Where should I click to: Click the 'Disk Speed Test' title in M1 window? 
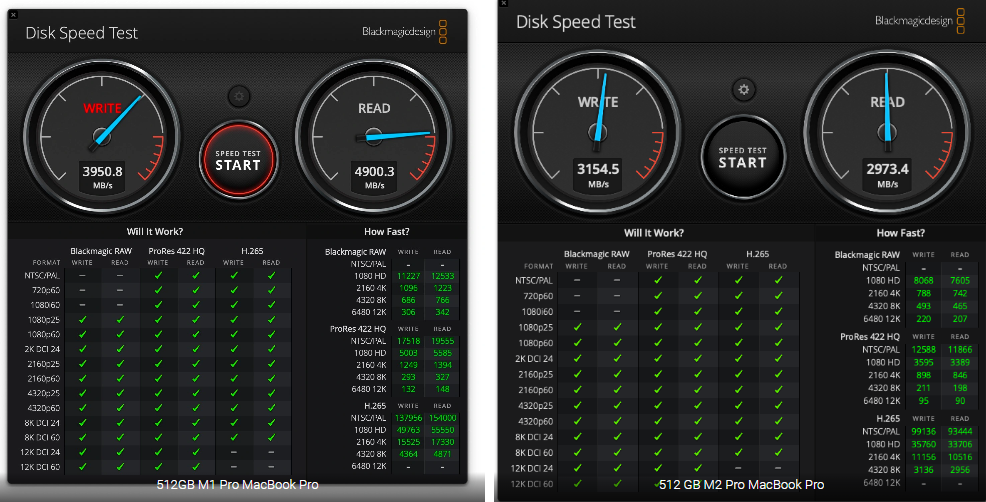pos(81,33)
